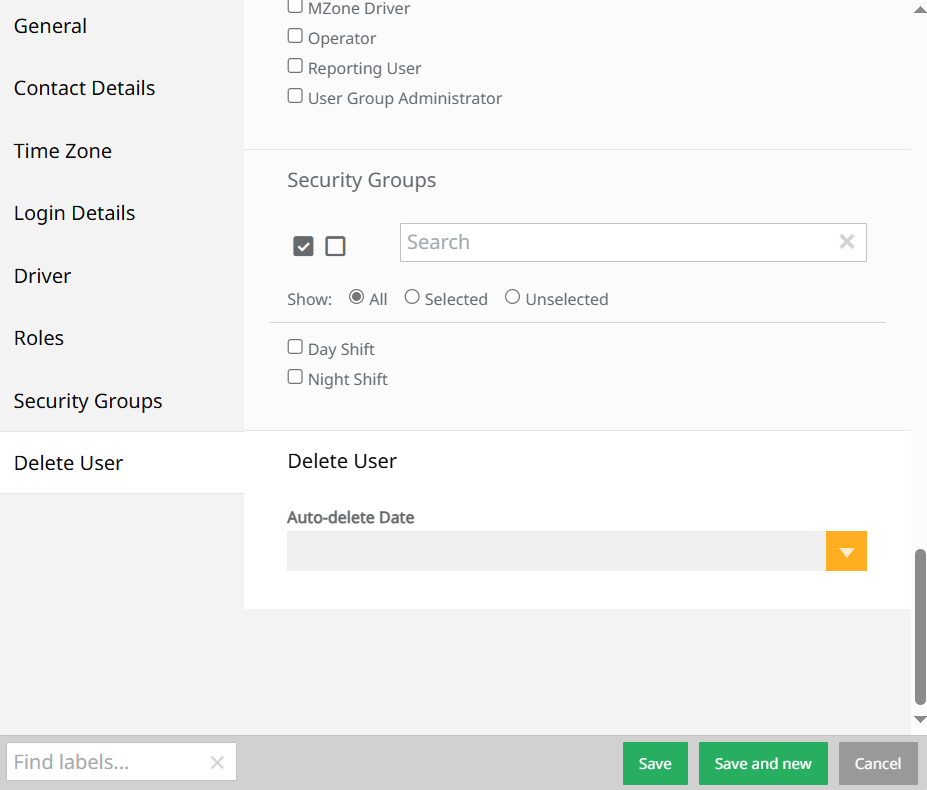Focus the Security Groups Search field

click(618, 242)
